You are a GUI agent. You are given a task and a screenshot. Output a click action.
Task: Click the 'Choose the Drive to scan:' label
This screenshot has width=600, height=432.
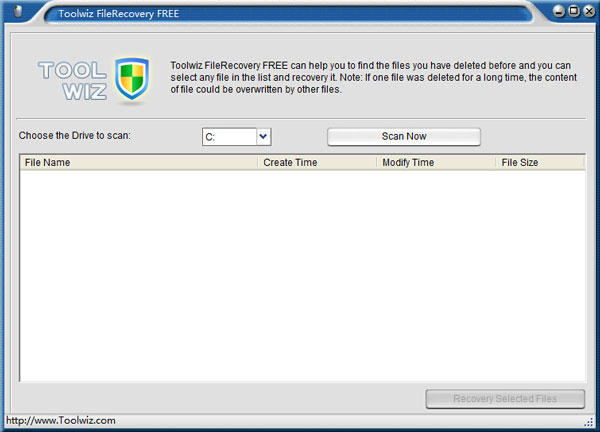click(x=75, y=135)
